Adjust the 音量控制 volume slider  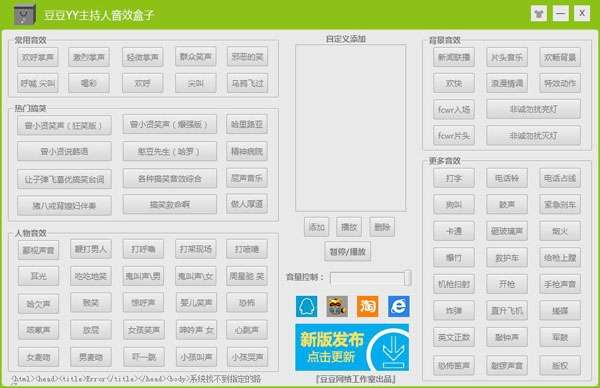[370, 278]
